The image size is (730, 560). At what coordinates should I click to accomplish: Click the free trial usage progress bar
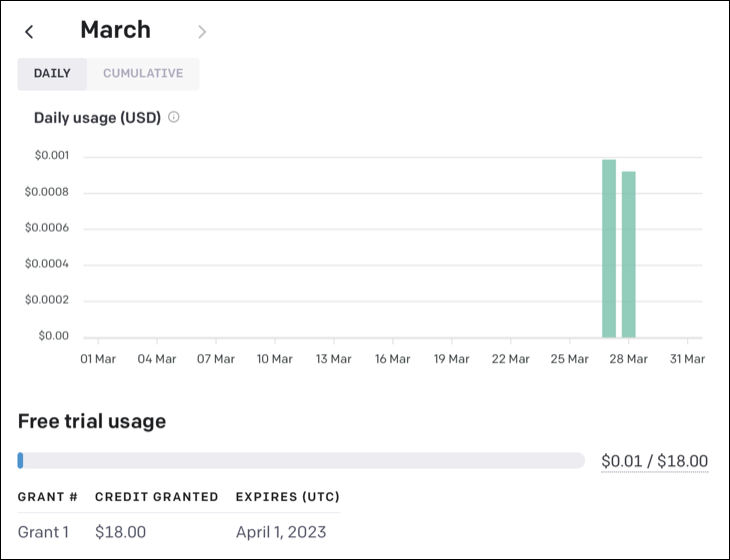tap(301, 460)
